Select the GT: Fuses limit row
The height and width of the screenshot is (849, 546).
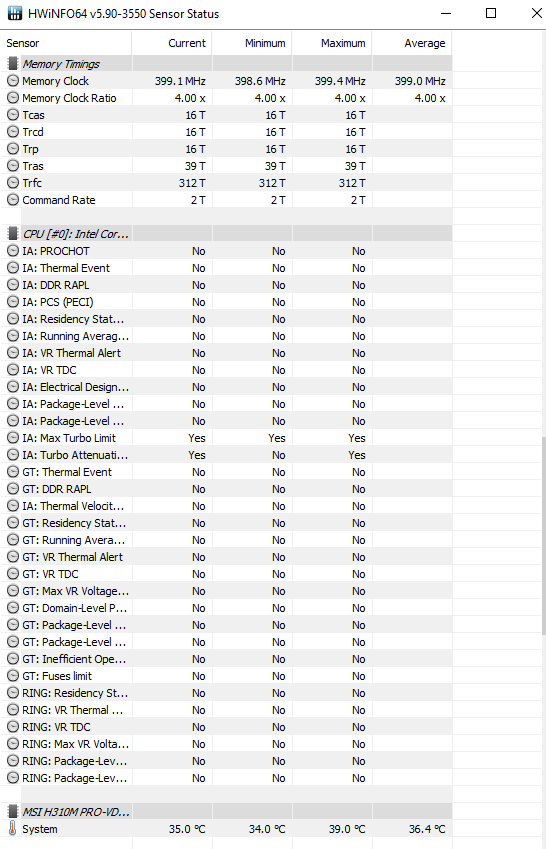(x=226, y=676)
